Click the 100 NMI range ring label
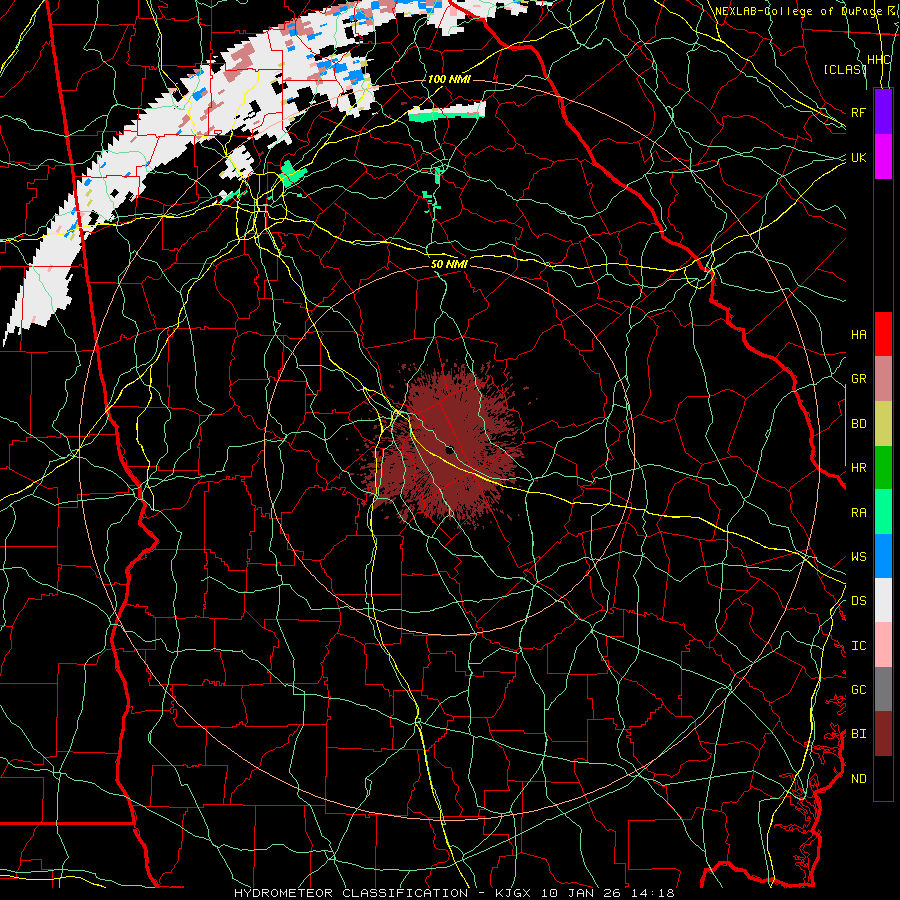Screen dimensions: 900x900 tap(449, 79)
